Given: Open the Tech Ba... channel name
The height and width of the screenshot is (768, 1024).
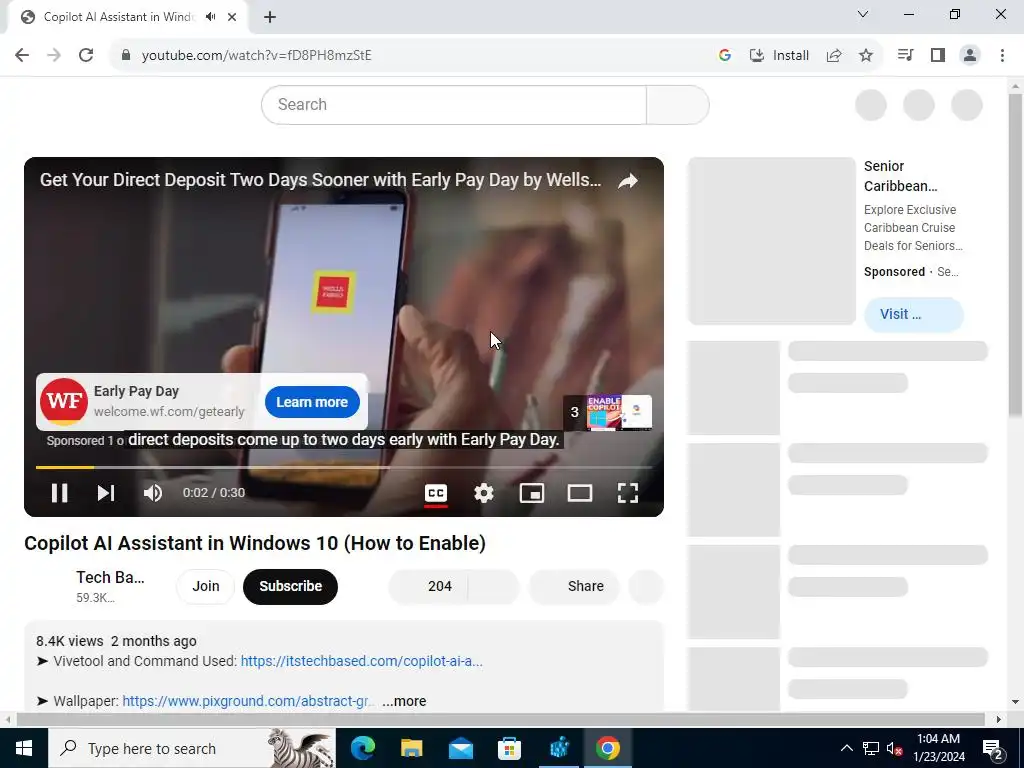Looking at the screenshot, I should click(110, 577).
